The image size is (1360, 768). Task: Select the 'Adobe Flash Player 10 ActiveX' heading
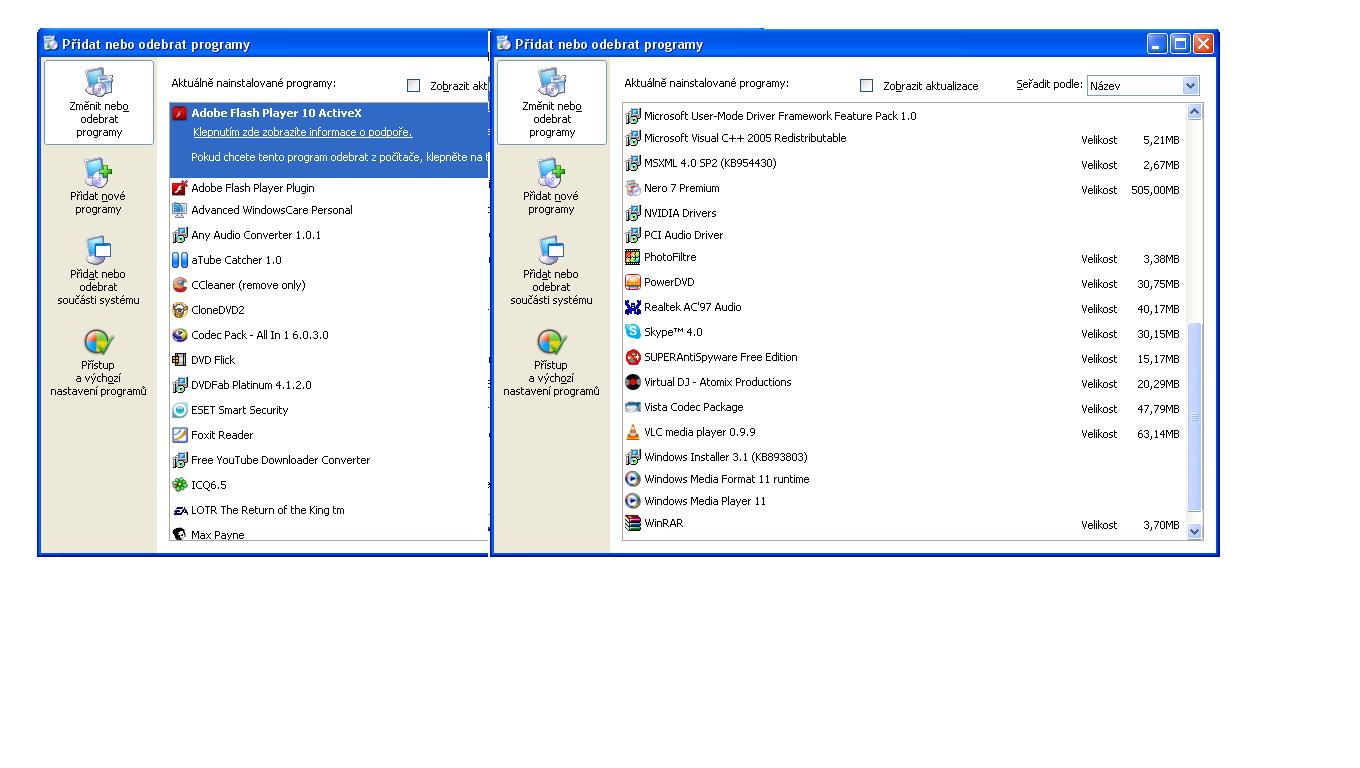[276, 113]
